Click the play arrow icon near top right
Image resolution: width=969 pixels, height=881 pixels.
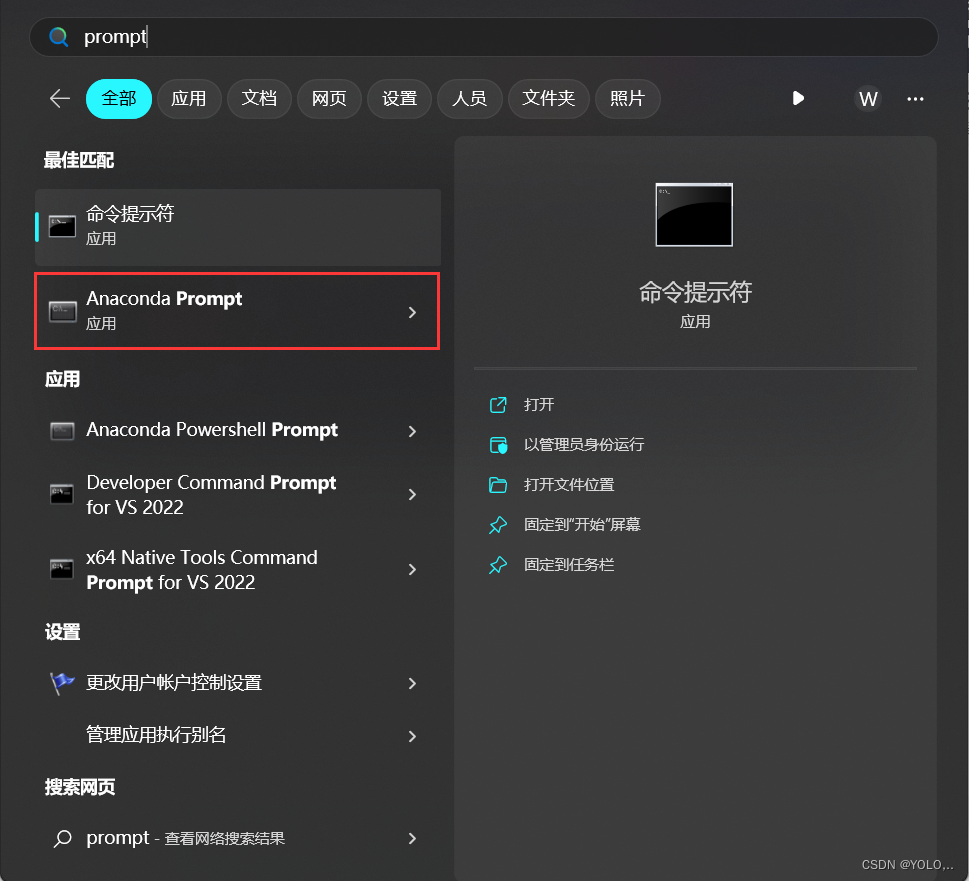coord(797,98)
